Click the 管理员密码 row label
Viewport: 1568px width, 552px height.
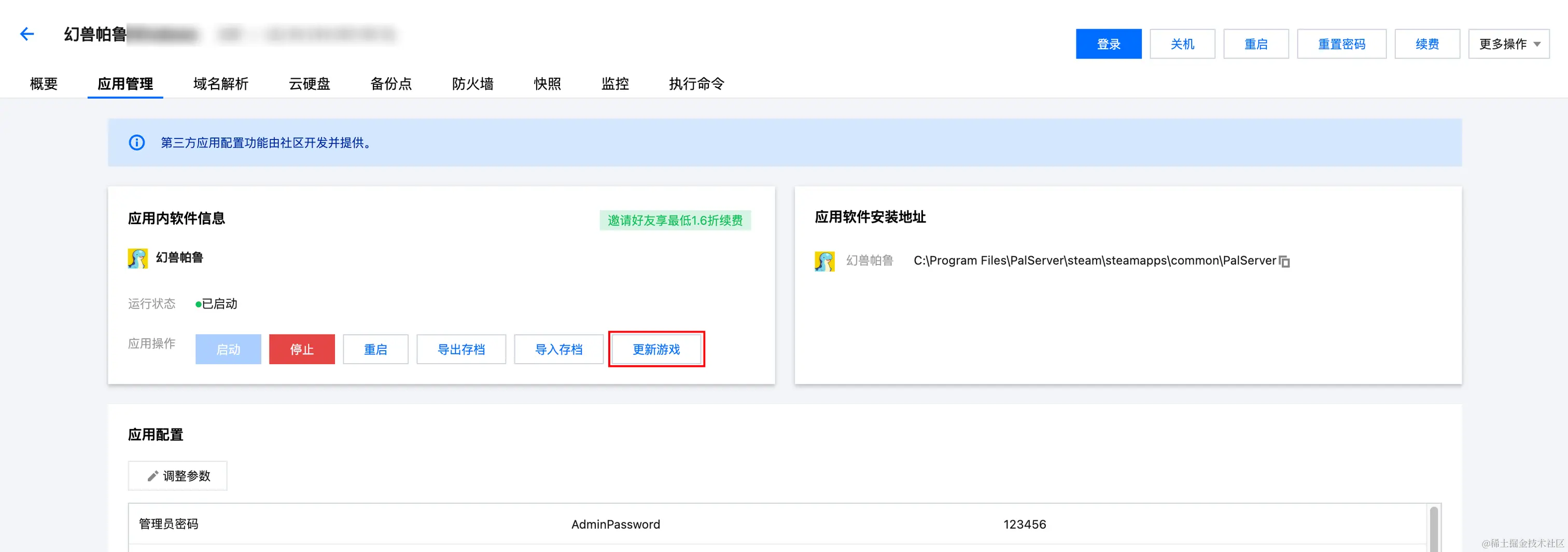click(x=169, y=525)
